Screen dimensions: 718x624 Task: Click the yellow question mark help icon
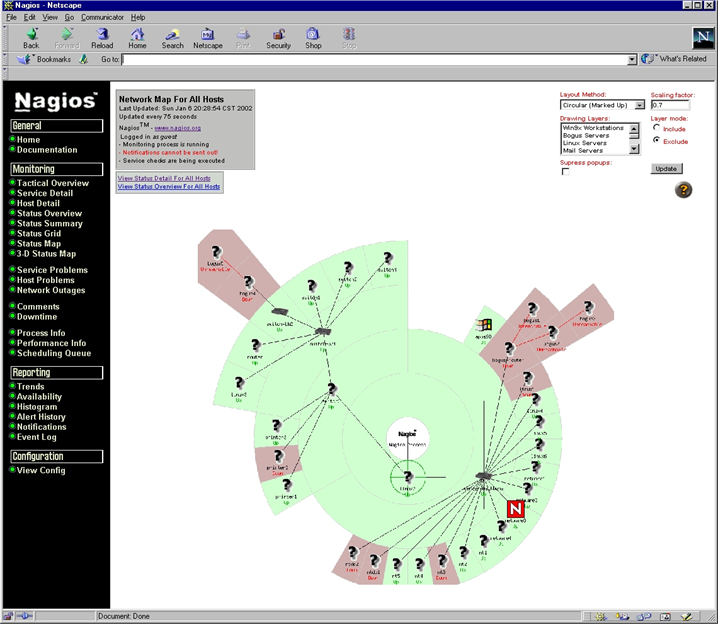point(684,190)
